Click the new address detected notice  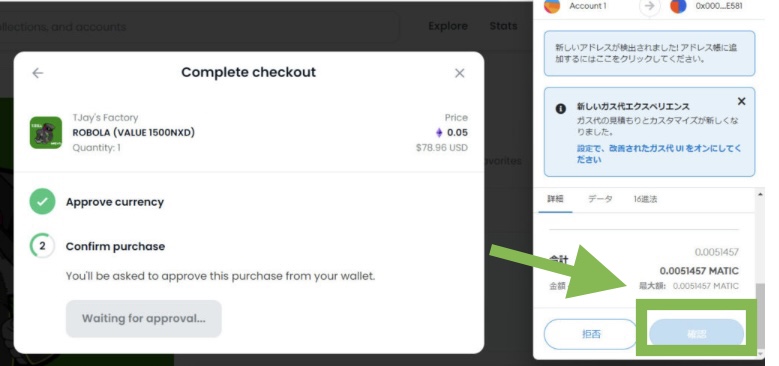click(x=649, y=53)
